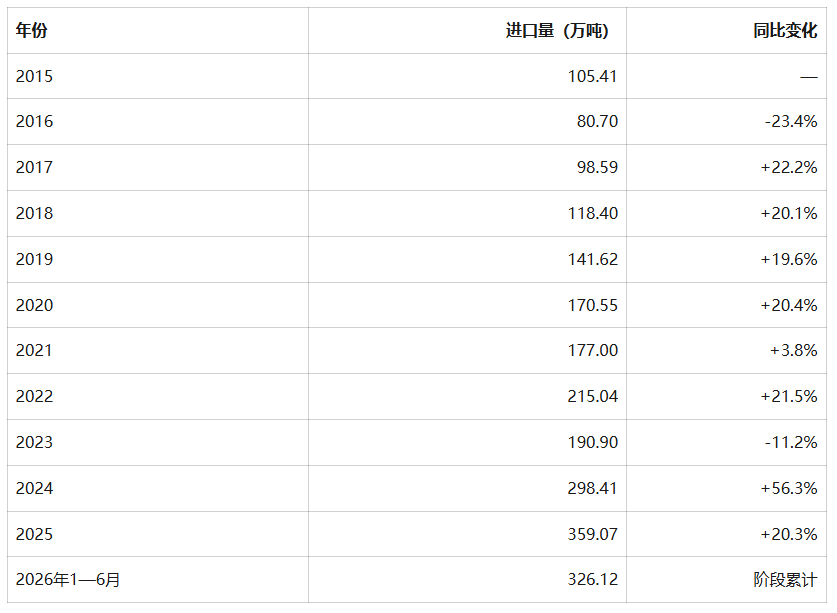The image size is (837, 613).
Task: Select the +19.6% change cell
Action: point(789,259)
